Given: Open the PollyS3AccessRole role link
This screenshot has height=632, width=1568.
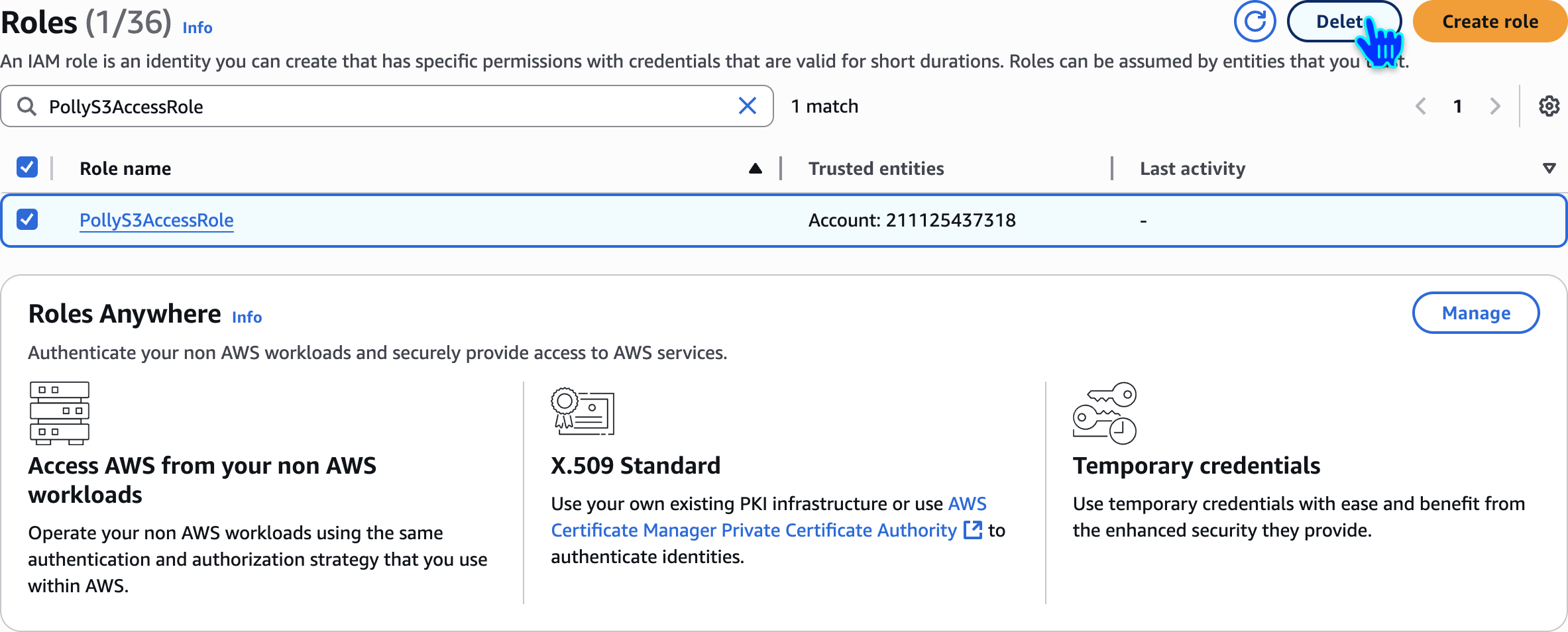Looking at the screenshot, I should 156,220.
